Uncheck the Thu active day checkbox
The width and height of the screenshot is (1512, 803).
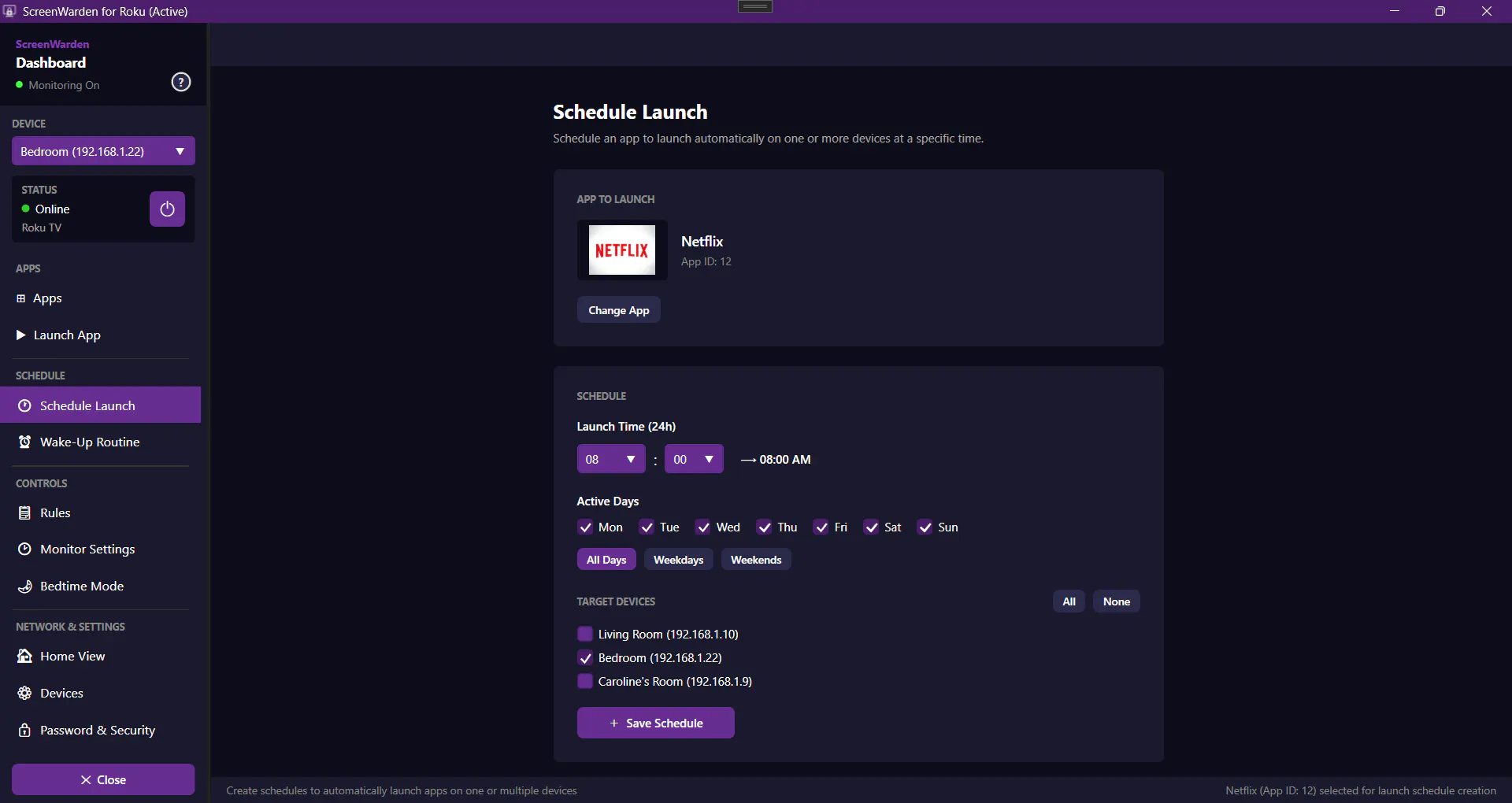764,527
